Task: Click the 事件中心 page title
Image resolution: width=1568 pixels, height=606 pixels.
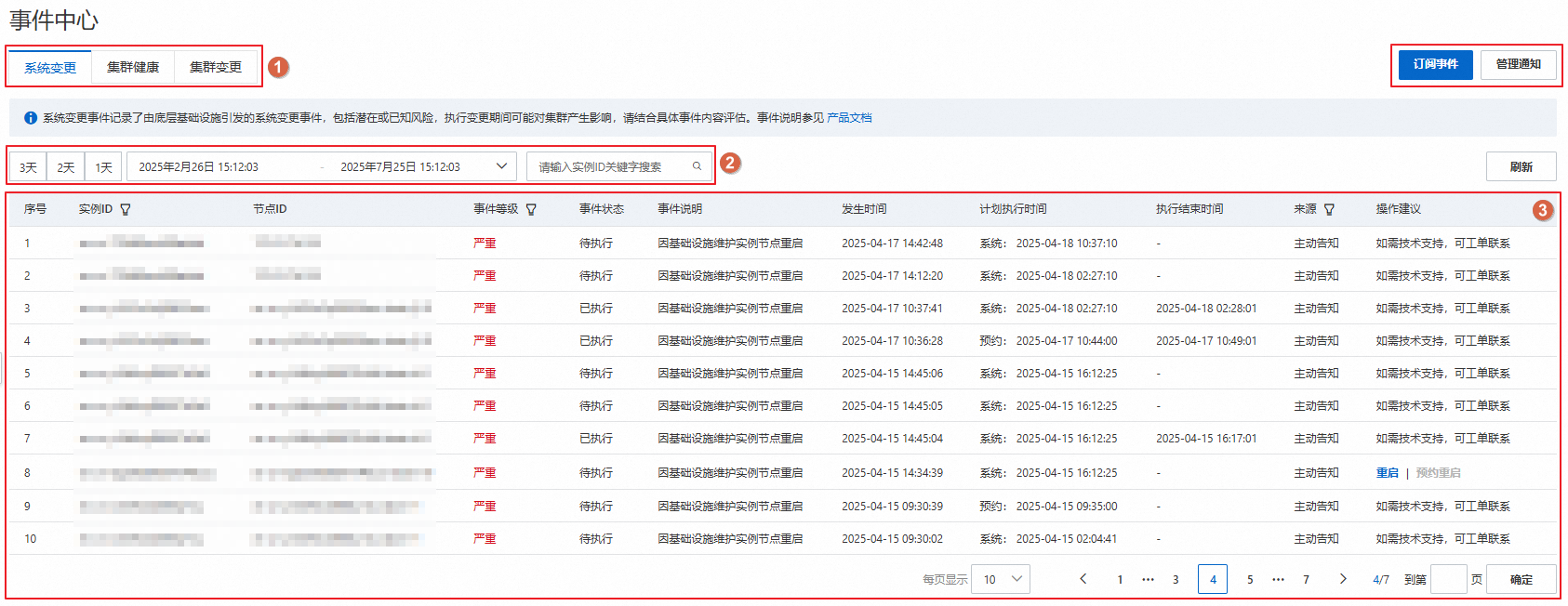Action: click(54, 20)
